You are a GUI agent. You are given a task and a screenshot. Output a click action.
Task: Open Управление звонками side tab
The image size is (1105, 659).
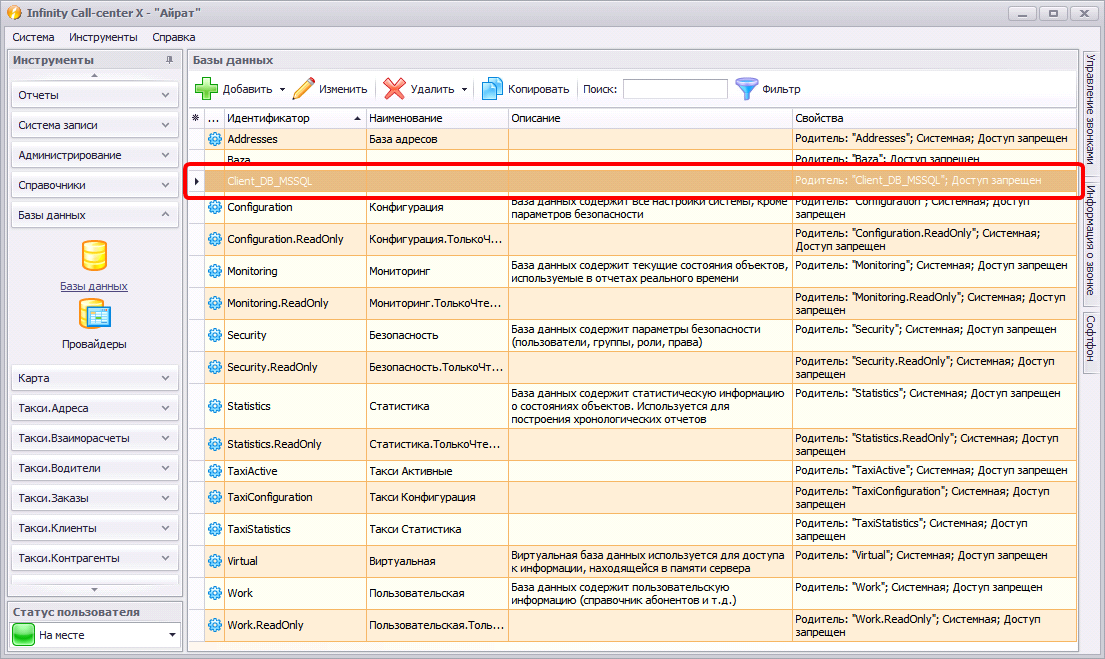[x=1090, y=111]
